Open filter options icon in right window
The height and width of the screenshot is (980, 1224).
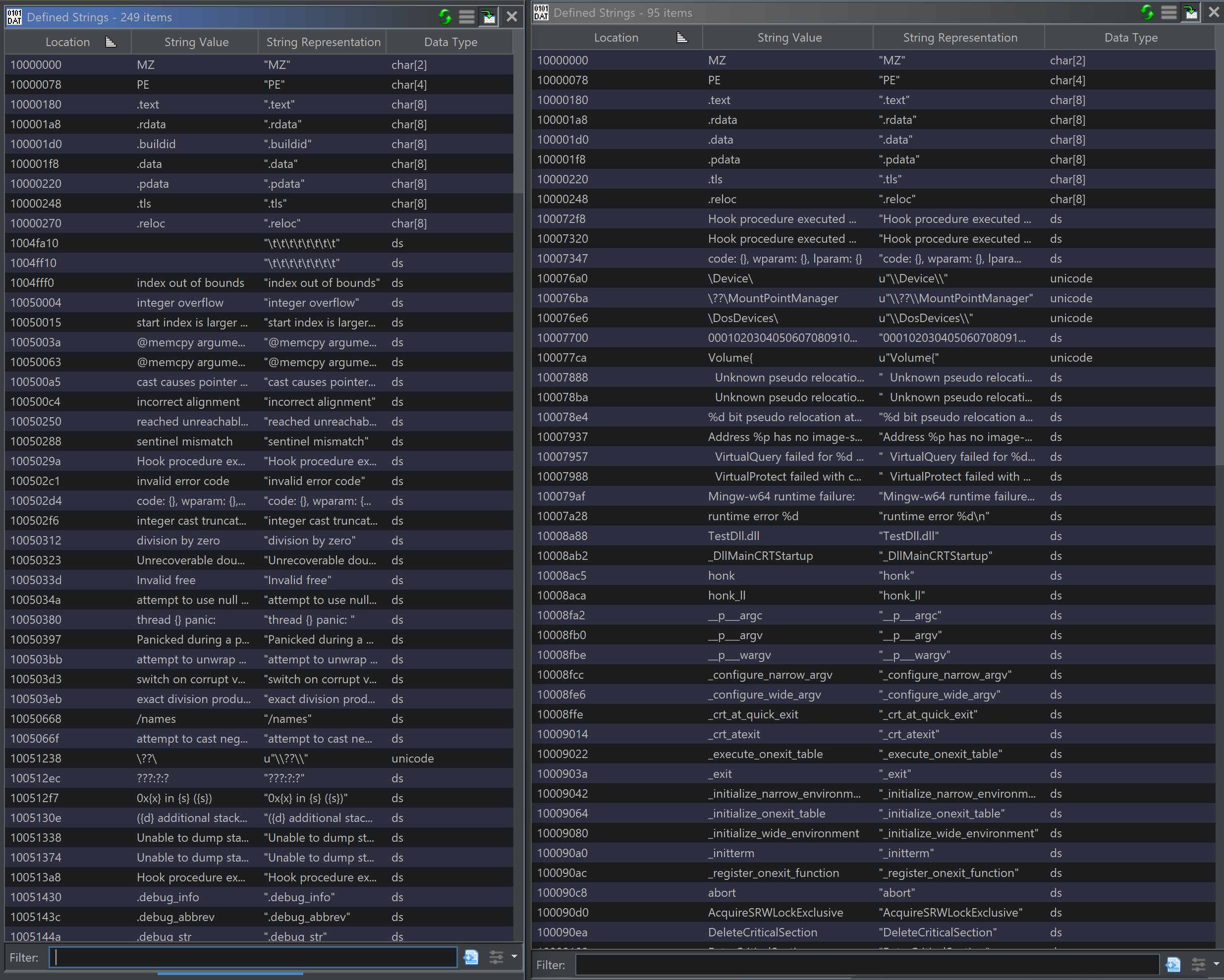[x=1198, y=965]
